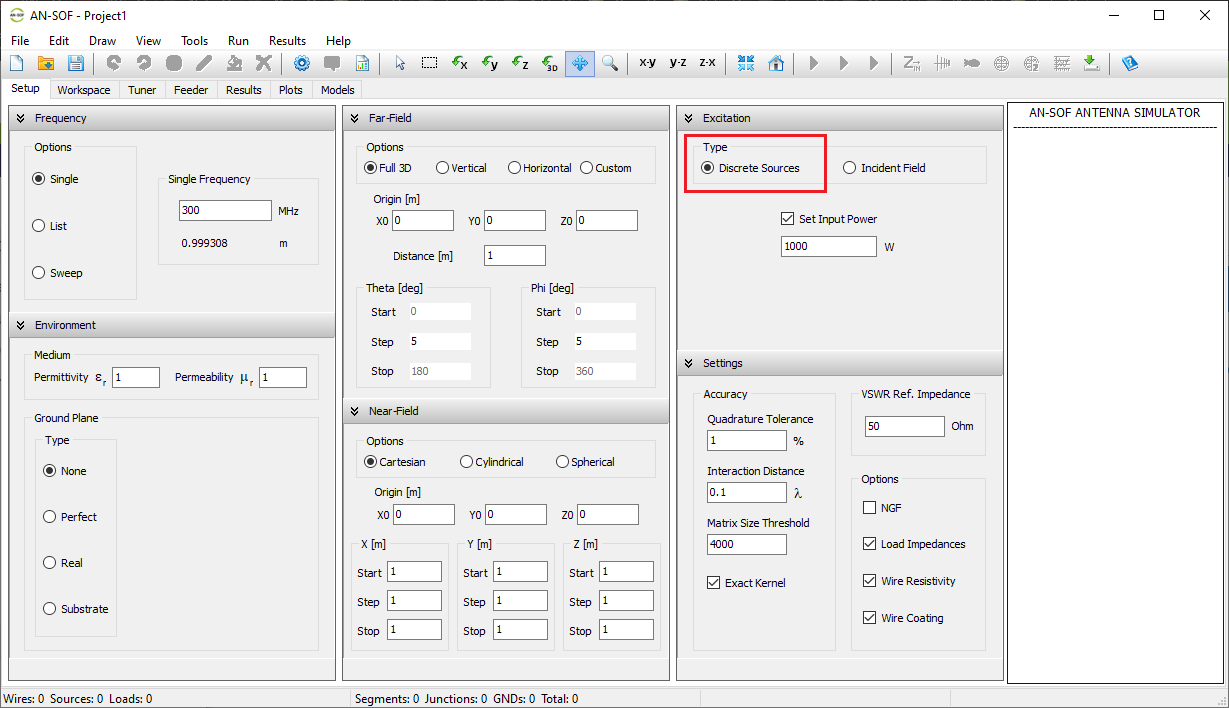This screenshot has width=1229, height=708.
Task: Toggle the highlighted move/pan tool
Action: pos(580,63)
